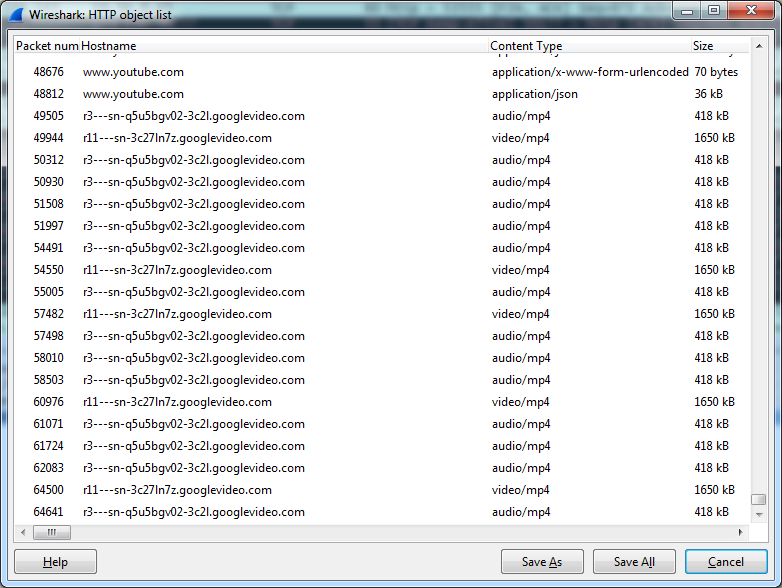Image resolution: width=782 pixels, height=588 pixels.
Task: Select packet number 64500 row
Action: [382, 490]
